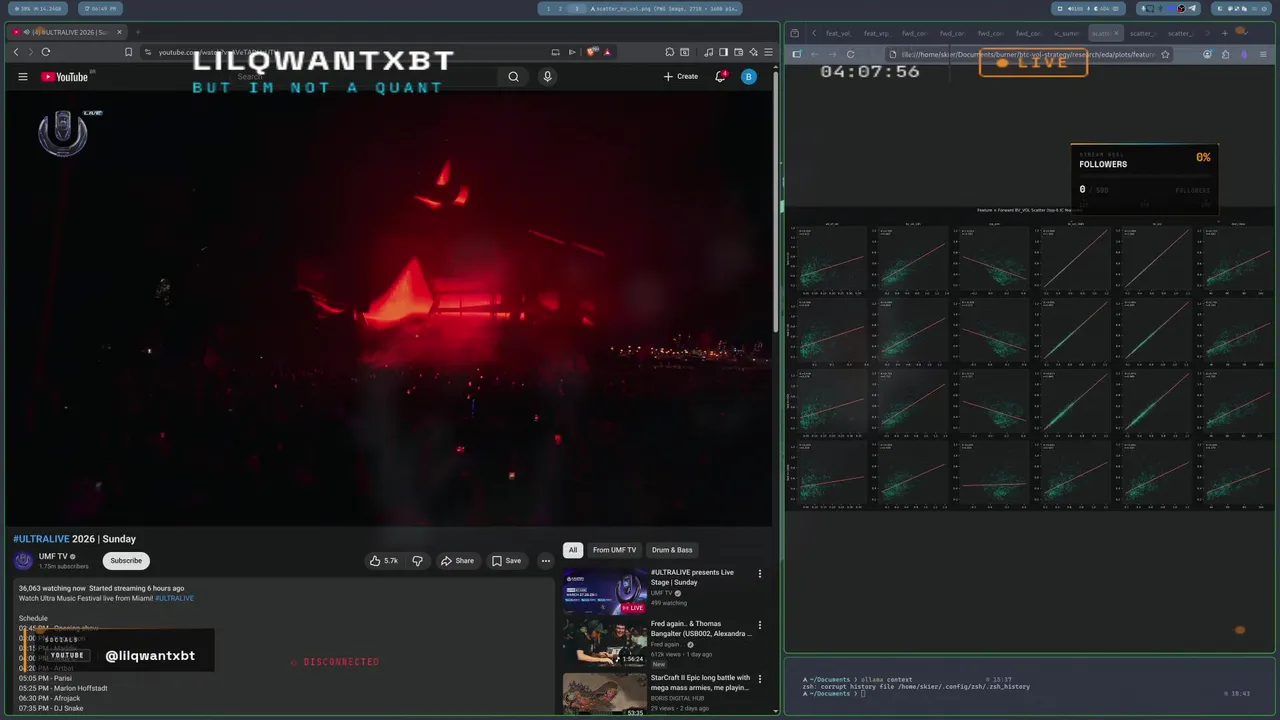The width and height of the screenshot is (1280, 720).
Task: Switch to the ic_summ tab in the right browser
Action: tap(1067, 33)
